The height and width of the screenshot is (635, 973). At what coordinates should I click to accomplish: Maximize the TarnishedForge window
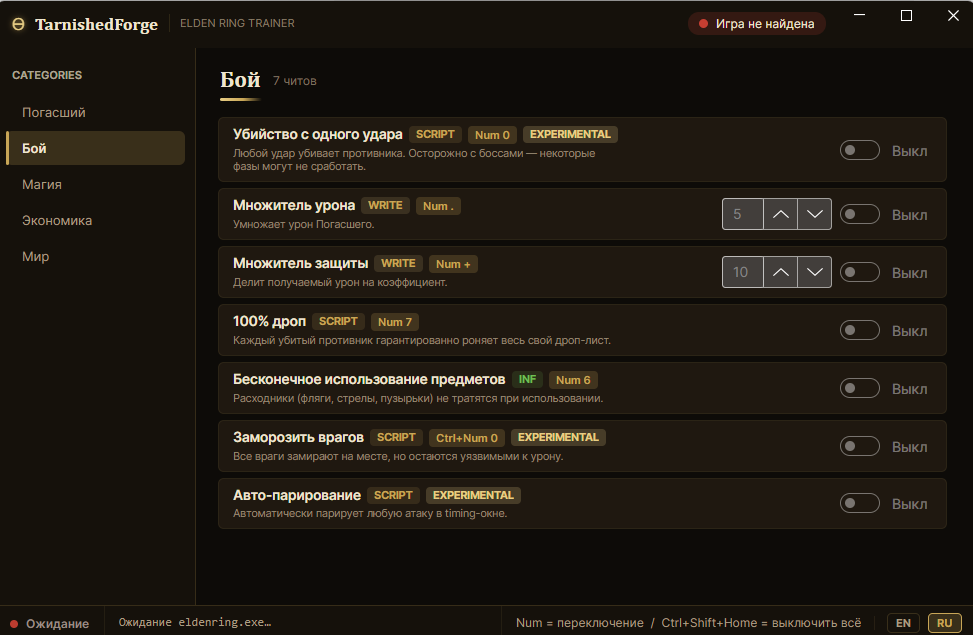(906, 15)
